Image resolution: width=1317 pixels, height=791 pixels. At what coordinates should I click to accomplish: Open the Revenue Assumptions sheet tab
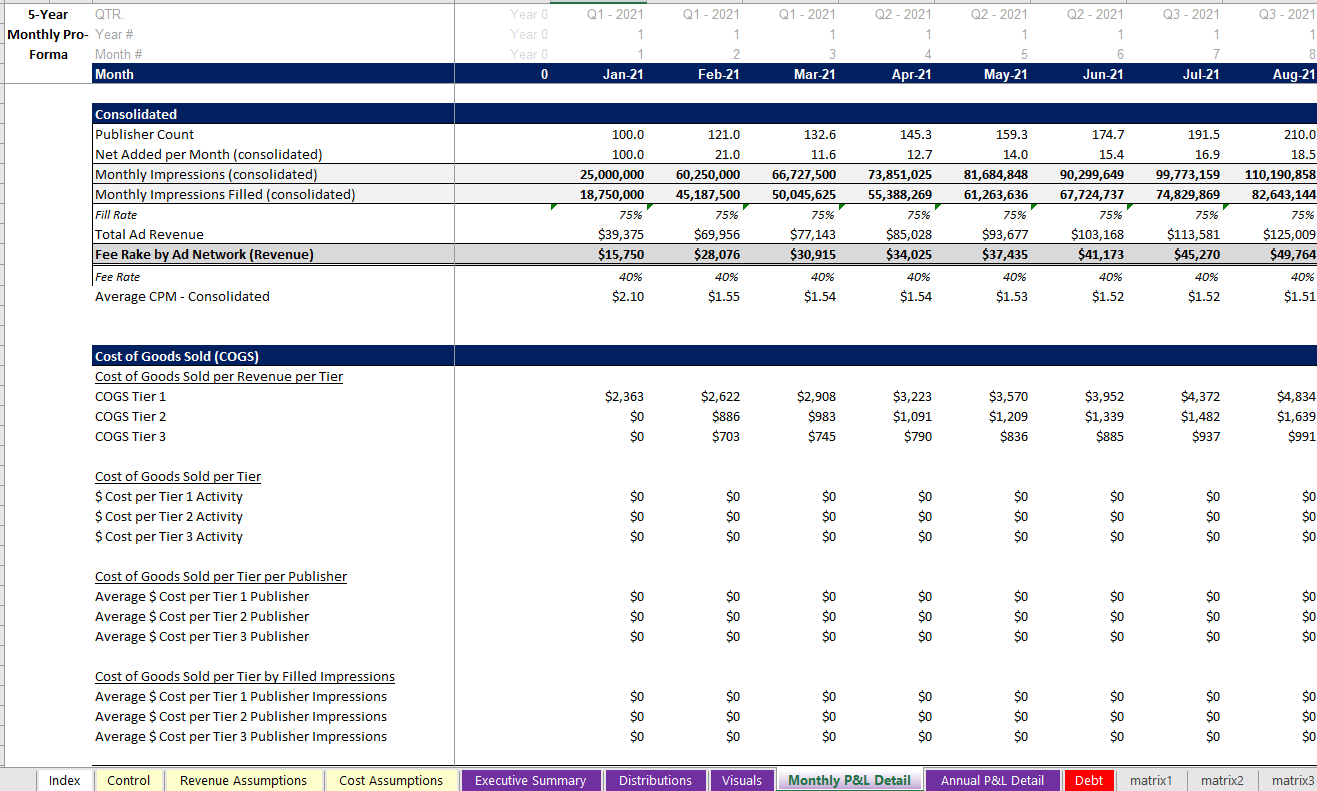(x=244, y=780)
